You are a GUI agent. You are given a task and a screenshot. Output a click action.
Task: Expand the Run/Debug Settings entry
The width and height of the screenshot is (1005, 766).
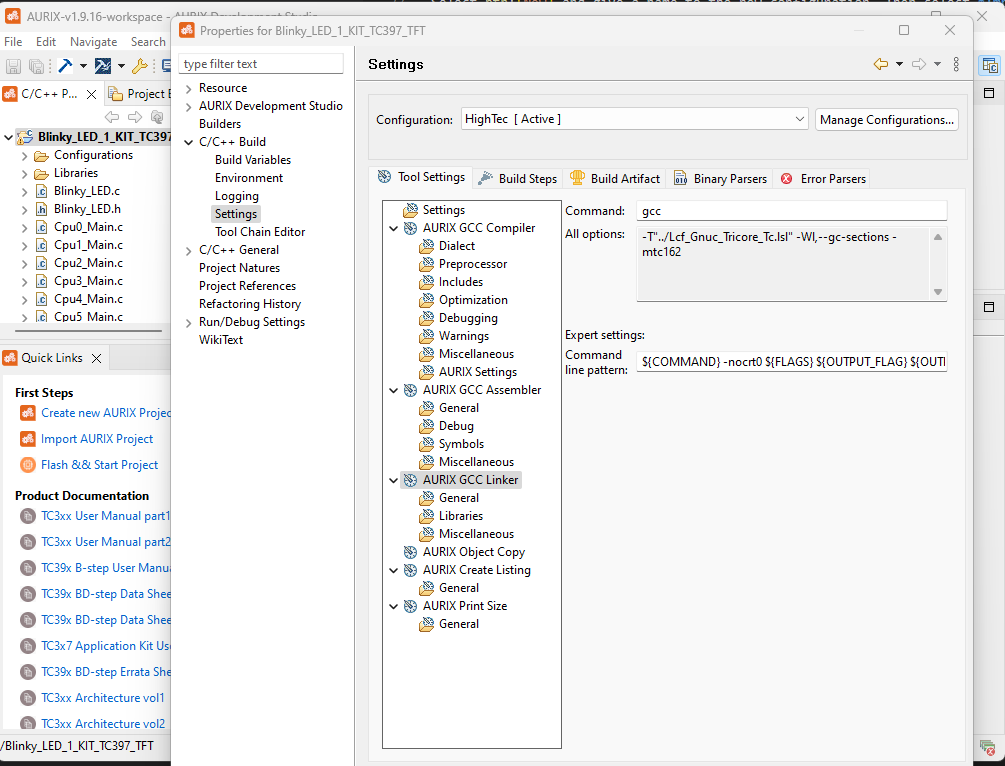pyautogui.click(x=189, y=322)
